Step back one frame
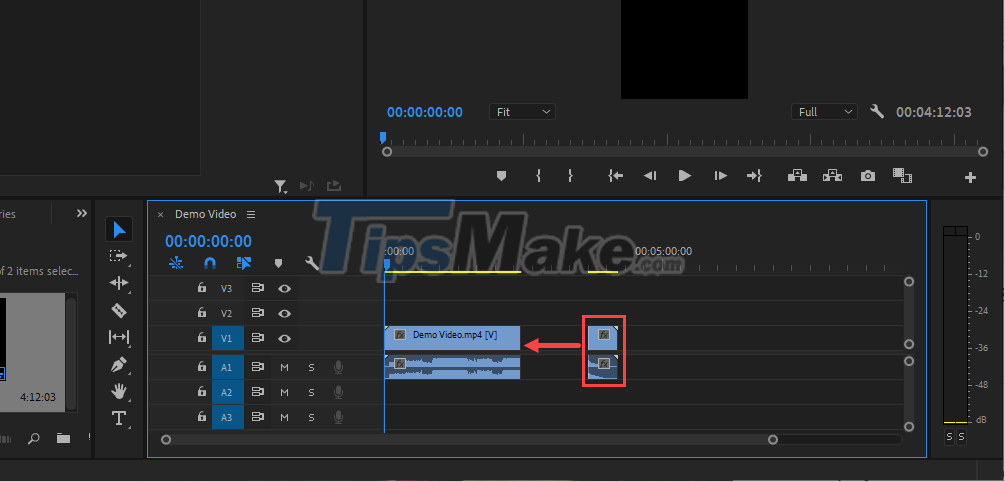 (650, 176)
